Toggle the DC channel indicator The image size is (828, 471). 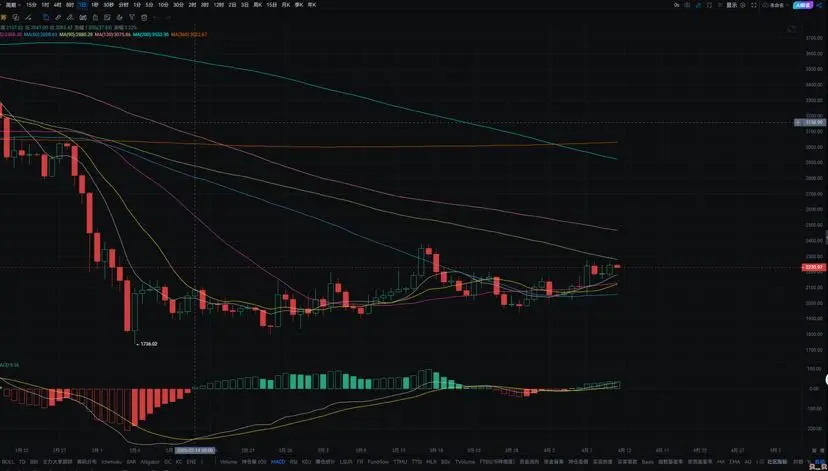coord(168,461)
